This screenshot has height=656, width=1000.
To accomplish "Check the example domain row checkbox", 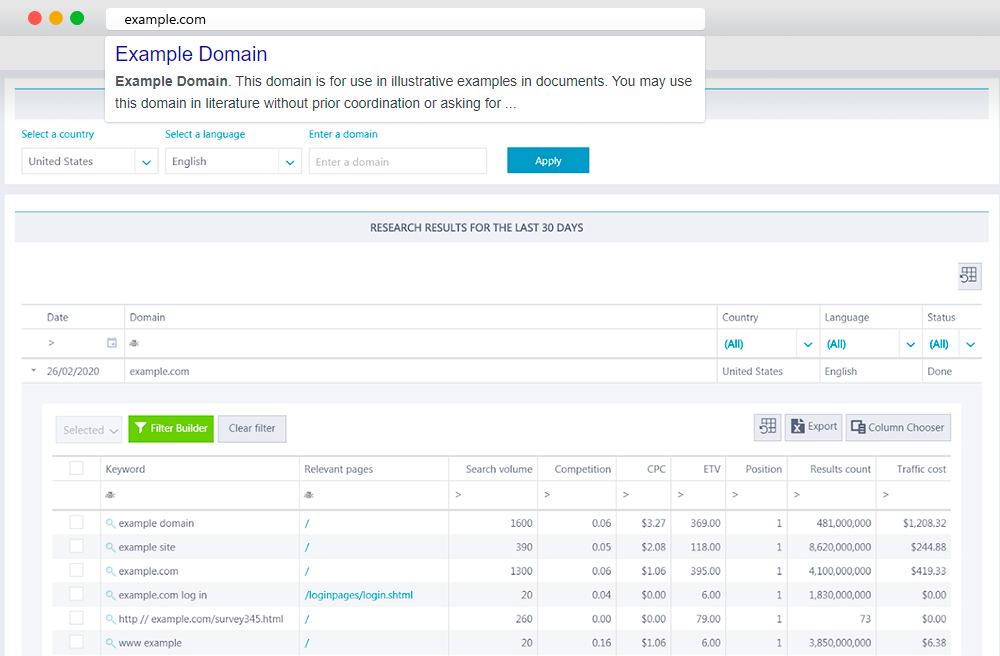I will click(77, 522).
